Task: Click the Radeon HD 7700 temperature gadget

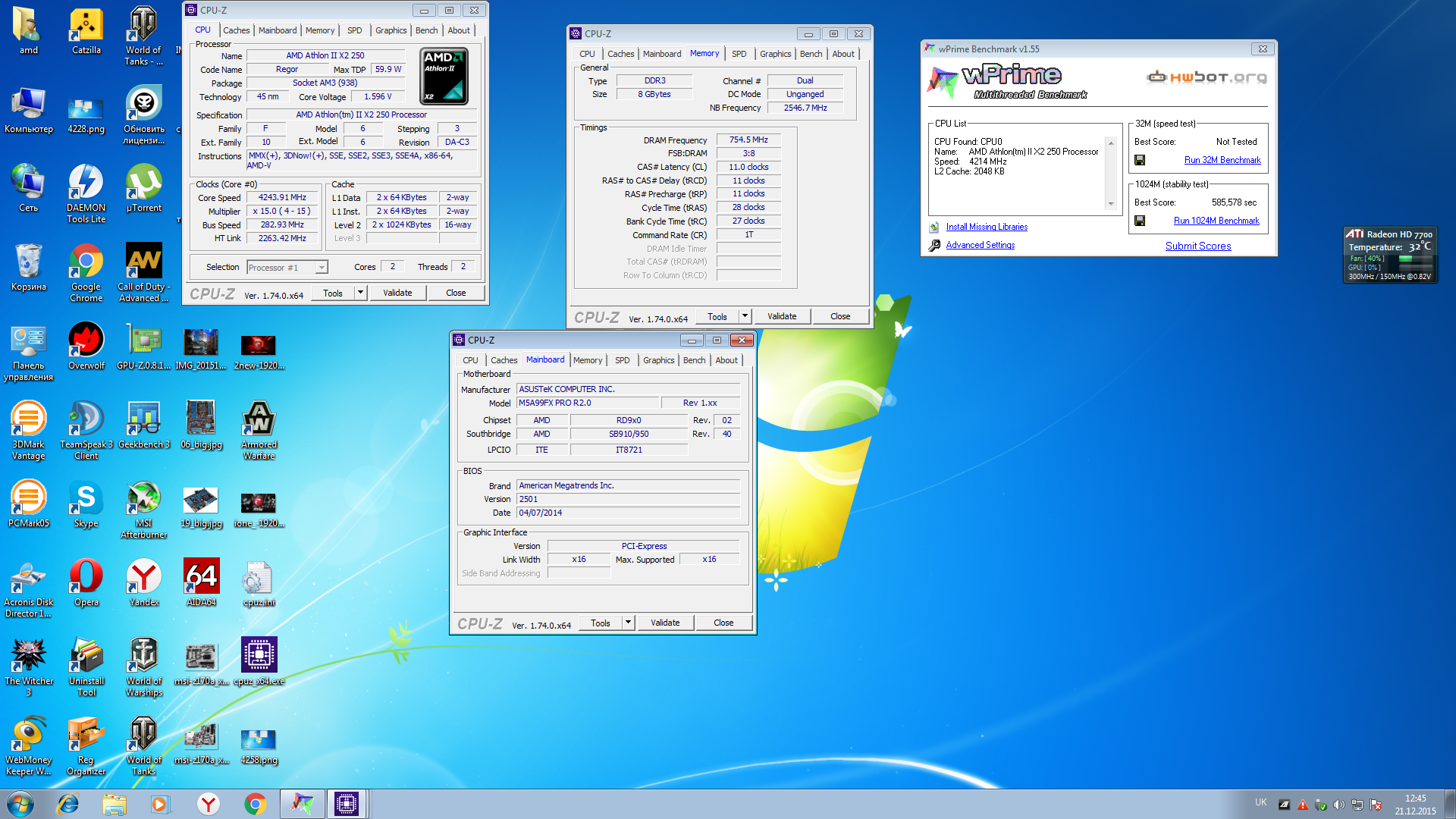Action: pos(1389,255)
